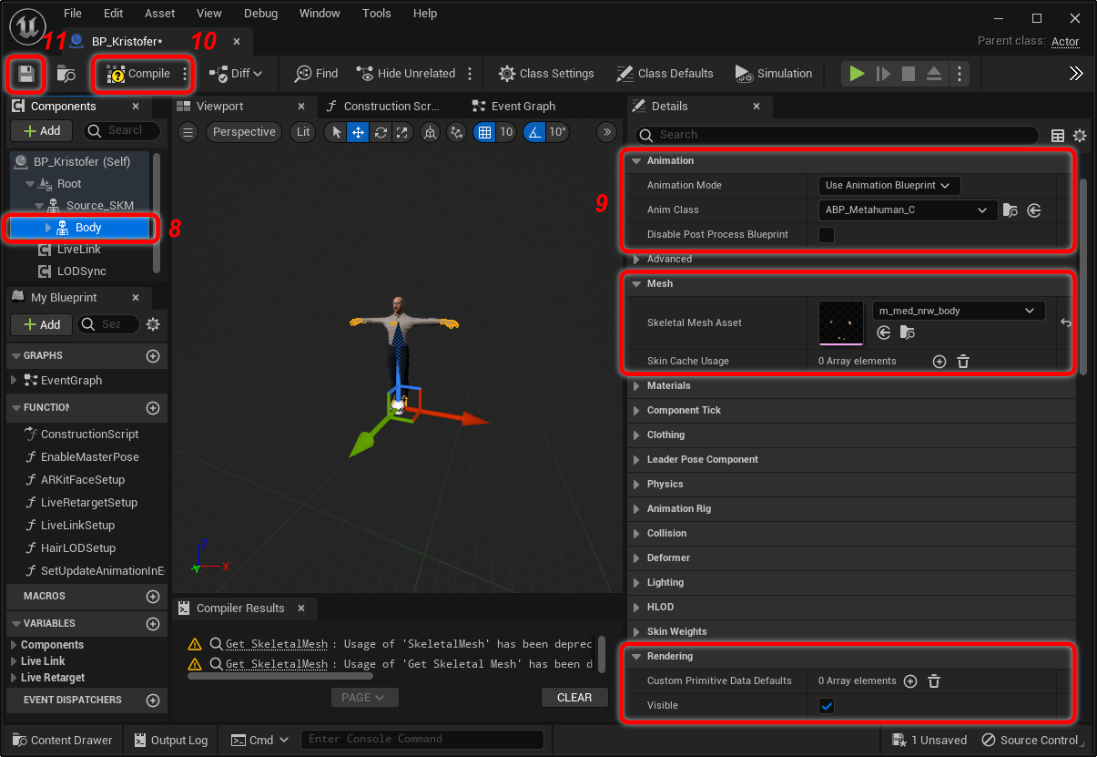Open the Debug menu
The image size is (1097, 757).
261,14
